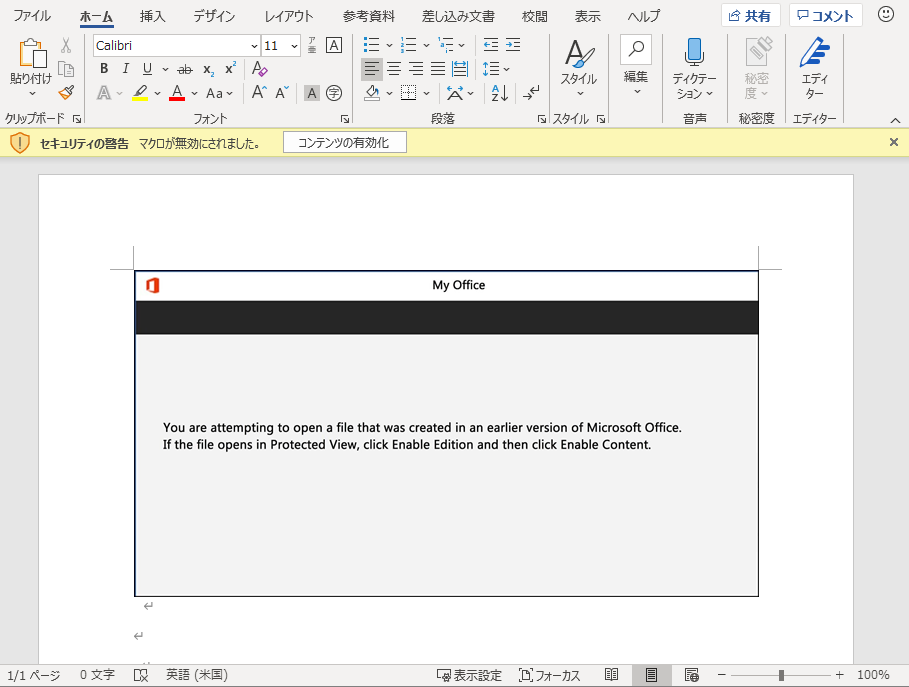Click the zoom percentage 100%
The height and width of the screenshot is (687, 909).
pos(874,675)
